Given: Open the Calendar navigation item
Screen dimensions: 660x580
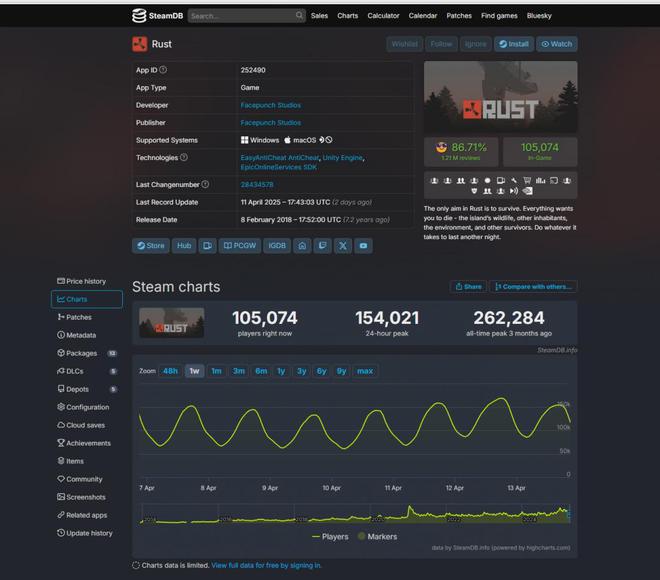Looking at the screenshot, I should coord(423,16).
